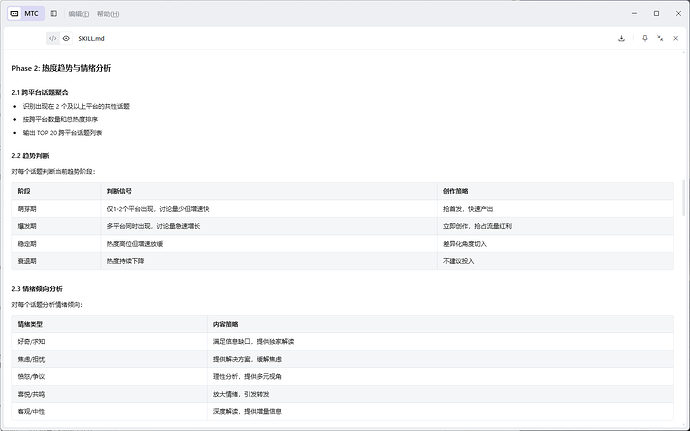Select cell 热度高位但增速放缓
The height and width of the screenshot is (431, 690).
coord(269,243)
